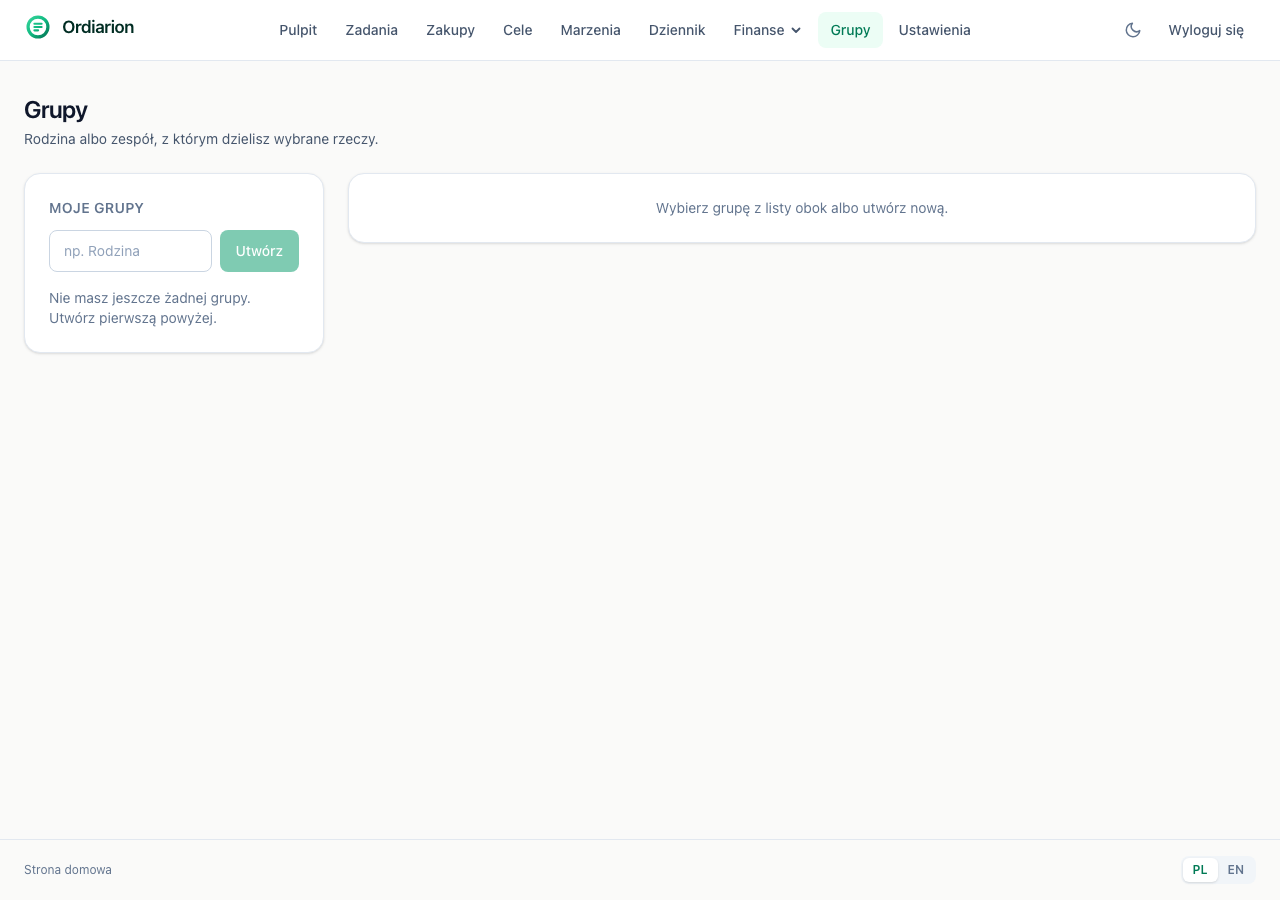Expand the Finanse dropdown menu
The height and width of the screenshot is (900, 1280).
pos(767,30)
